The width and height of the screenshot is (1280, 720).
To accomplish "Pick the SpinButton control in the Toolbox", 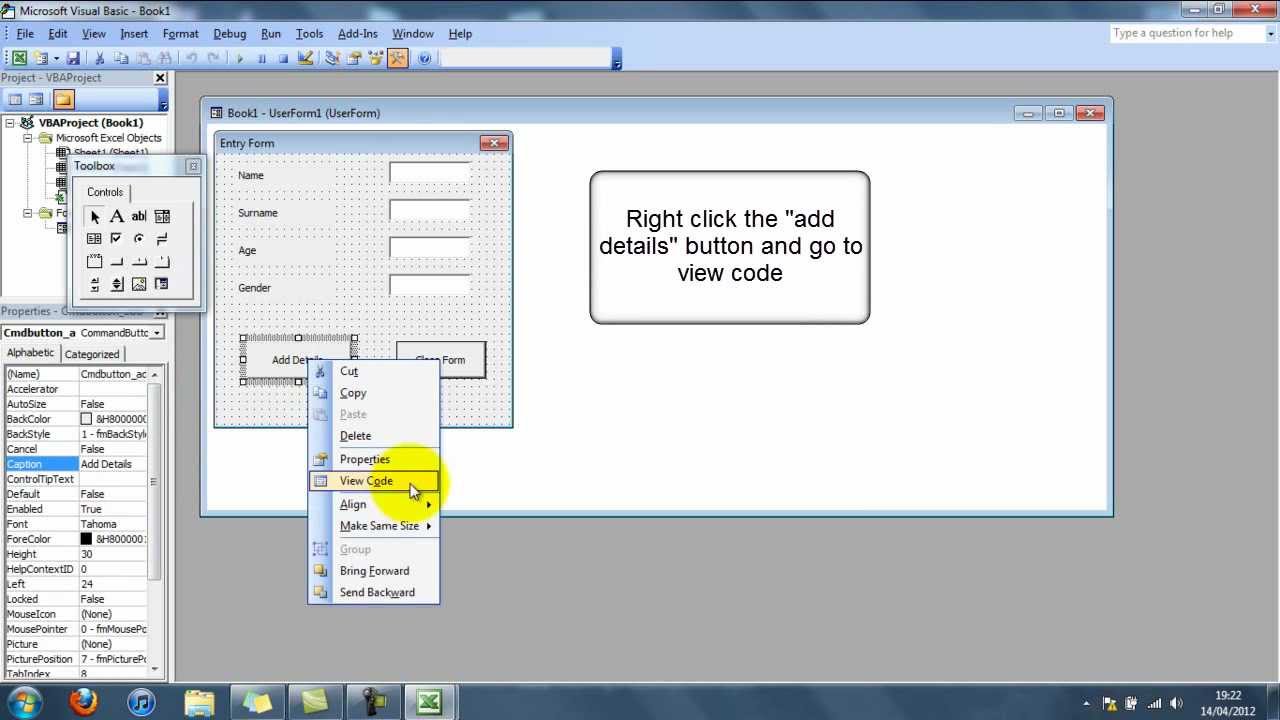I will click(x=117, y=284).
